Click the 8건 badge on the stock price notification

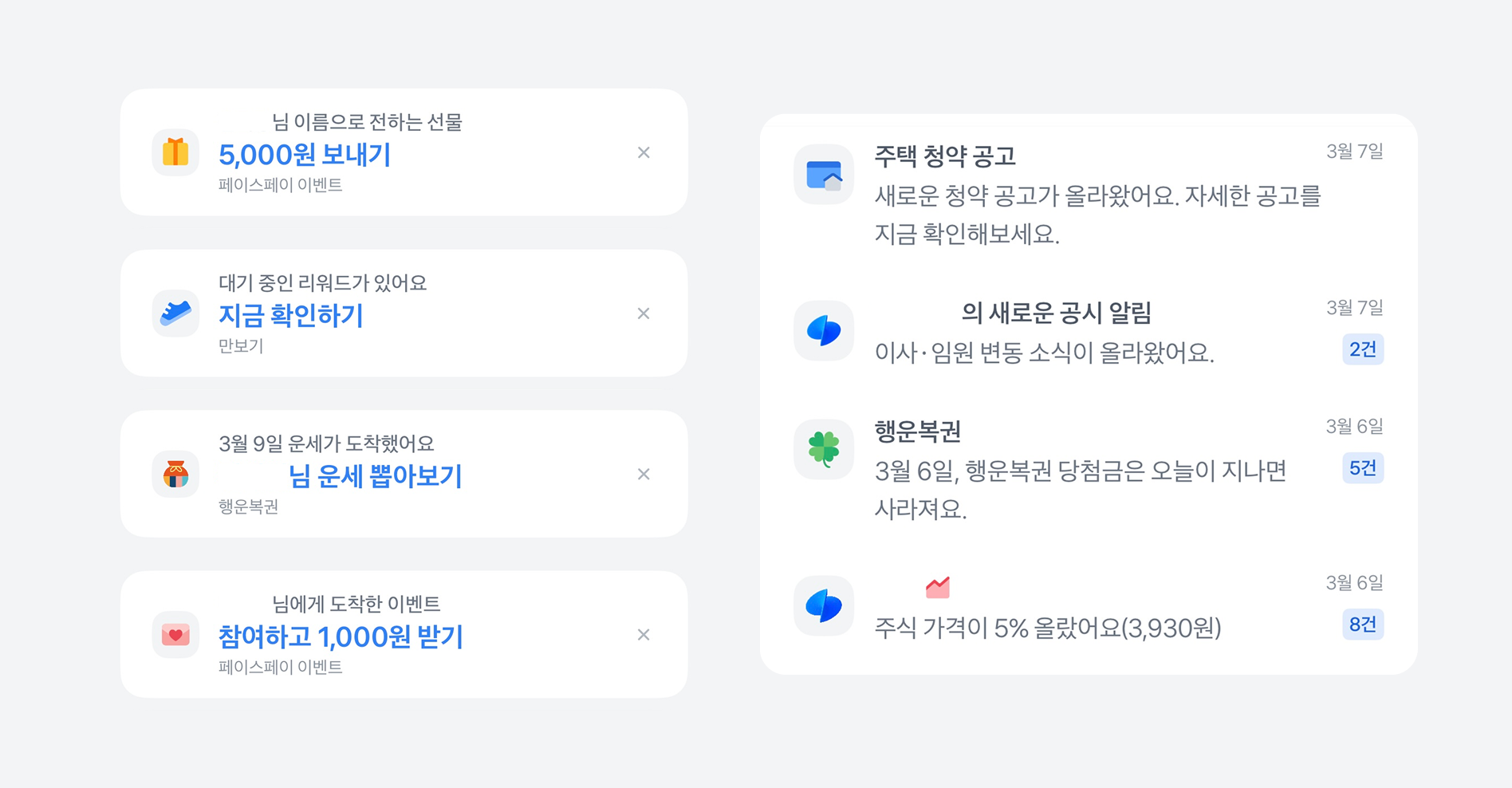(1363, 625)
